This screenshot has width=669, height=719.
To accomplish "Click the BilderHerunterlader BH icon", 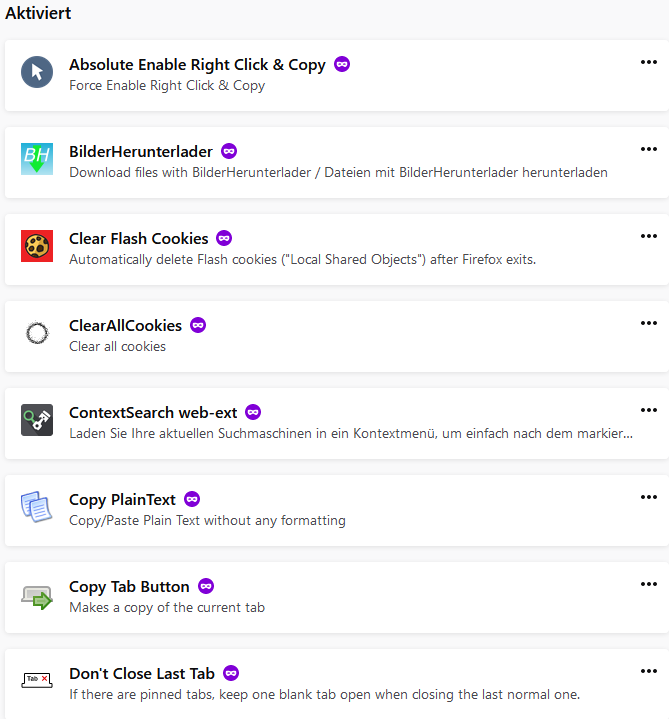I will click(x=37, y=160).
